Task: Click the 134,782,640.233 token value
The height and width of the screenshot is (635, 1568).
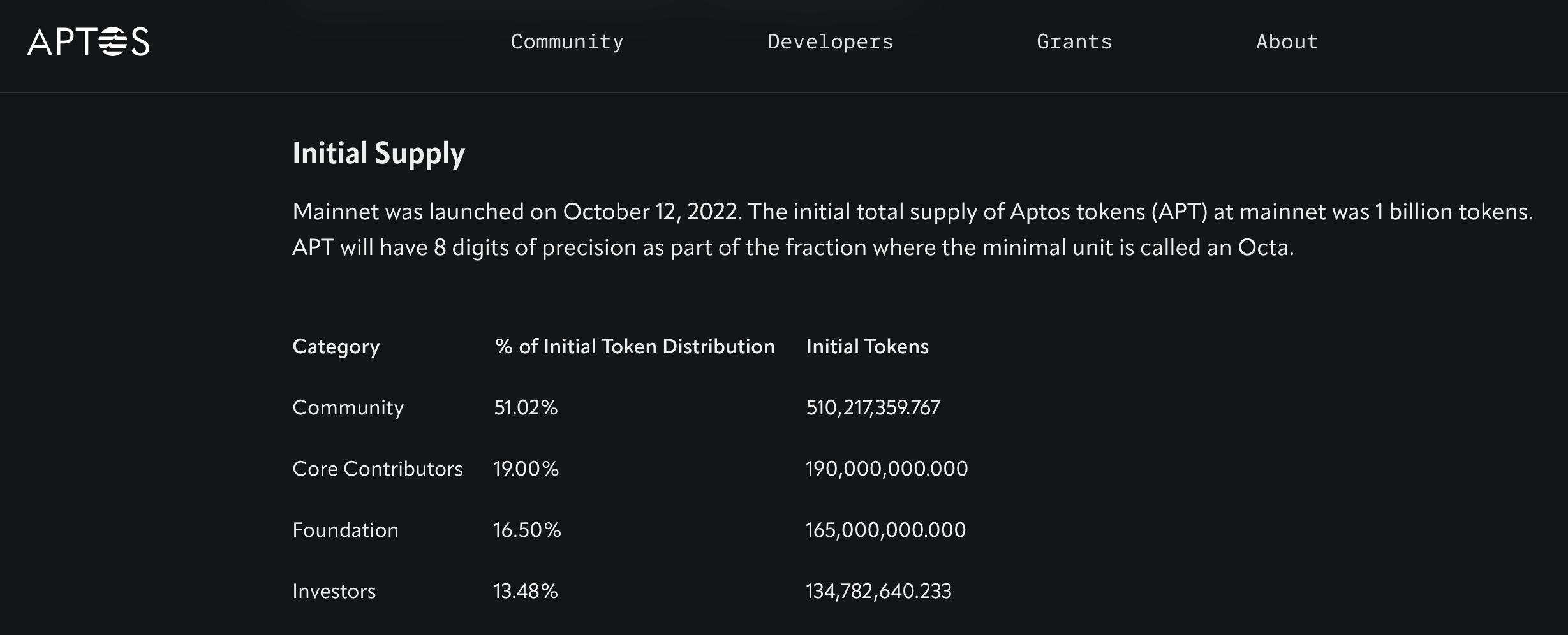Action: point(878,591)
